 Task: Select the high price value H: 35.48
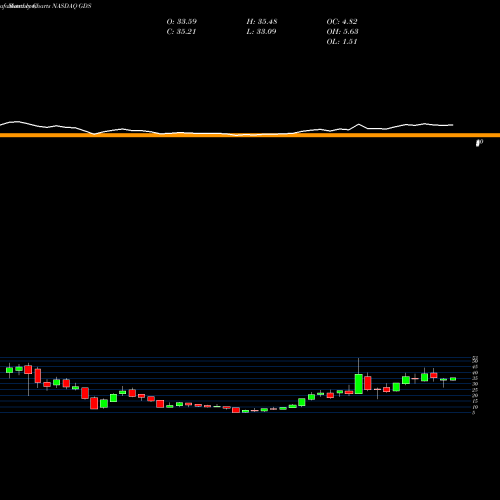coord(262,22)
